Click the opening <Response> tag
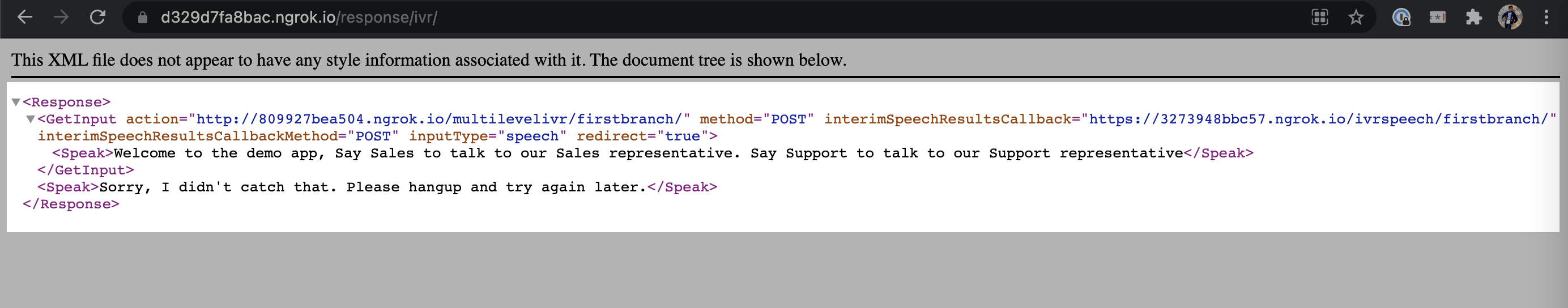1568x308 pixels. tap(67, 102)
